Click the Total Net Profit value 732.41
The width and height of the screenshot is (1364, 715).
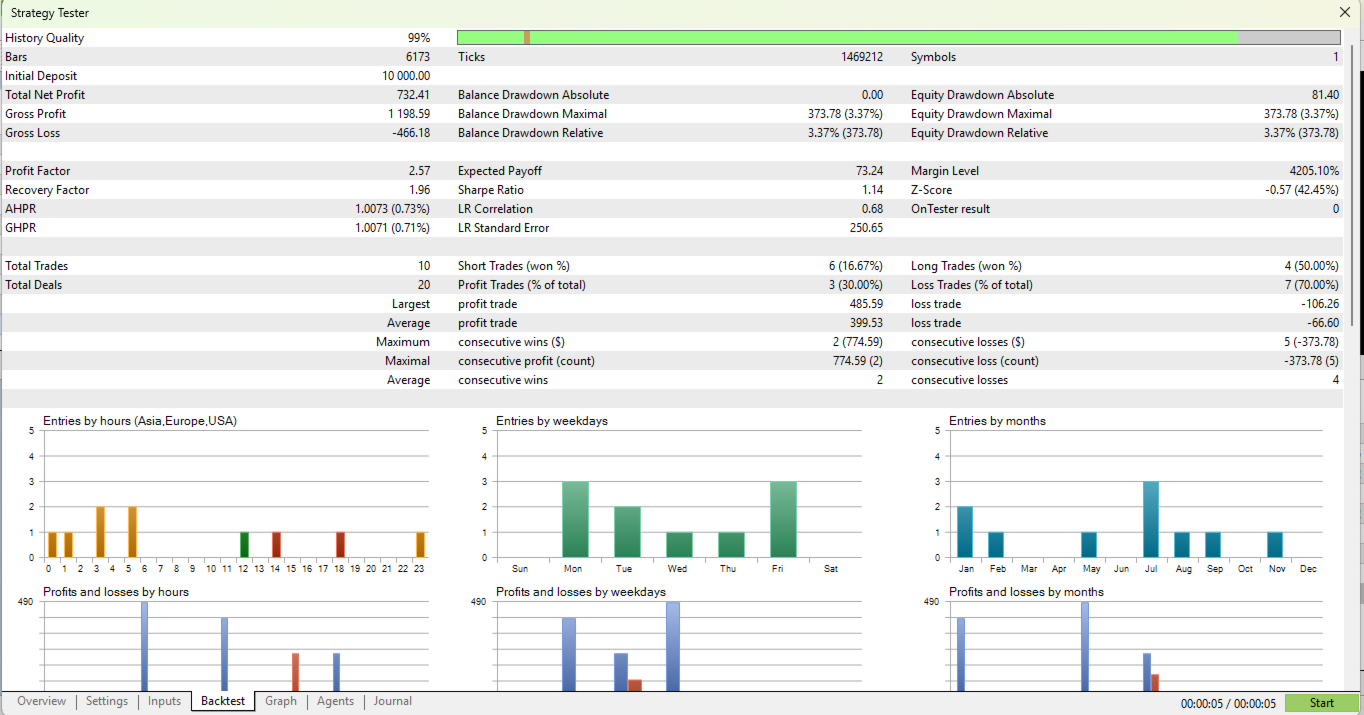[x=413, y=95]
